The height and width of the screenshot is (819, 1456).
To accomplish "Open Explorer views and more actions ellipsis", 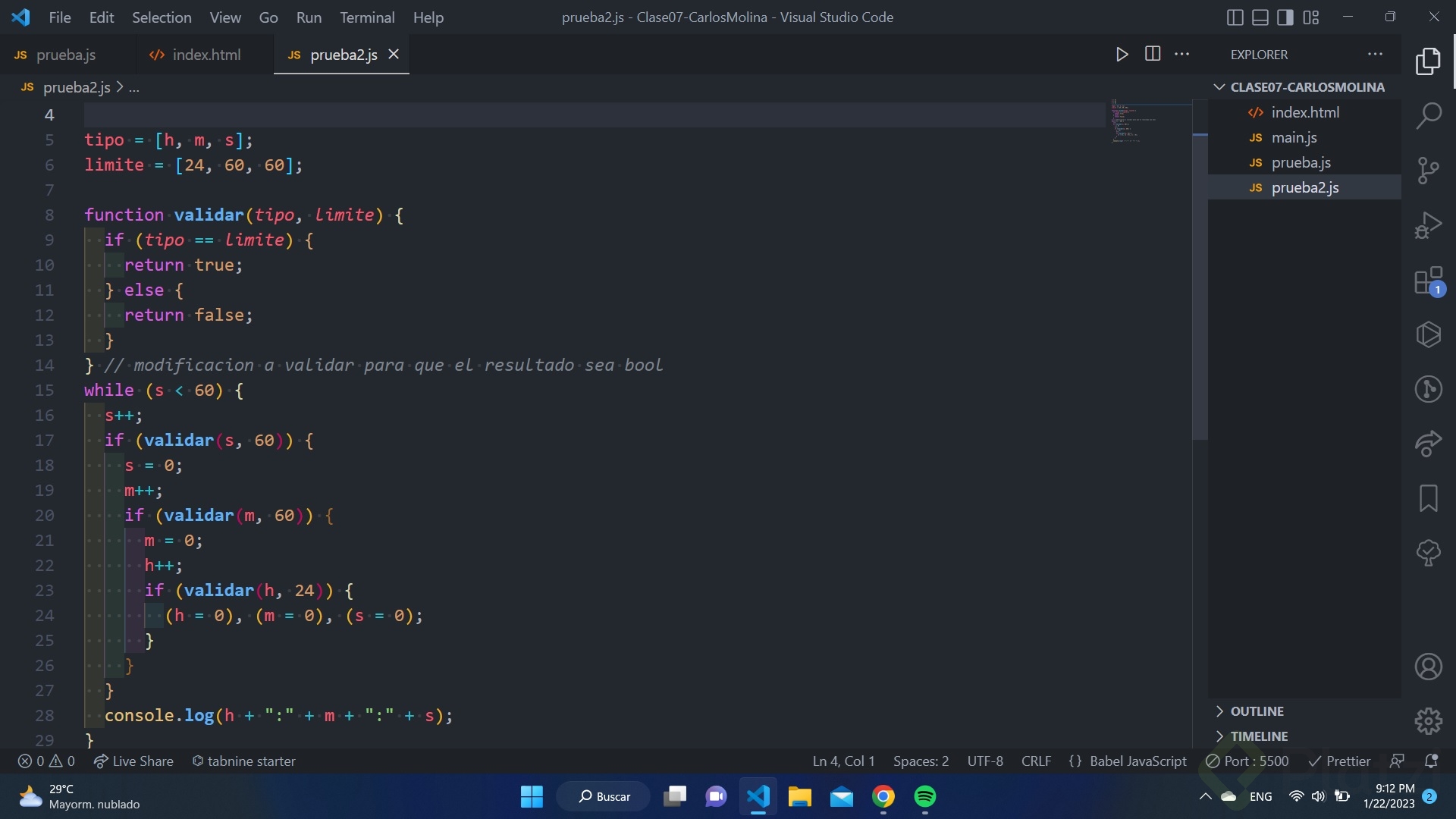I will pyautogui.click(x=1375, y=54).
